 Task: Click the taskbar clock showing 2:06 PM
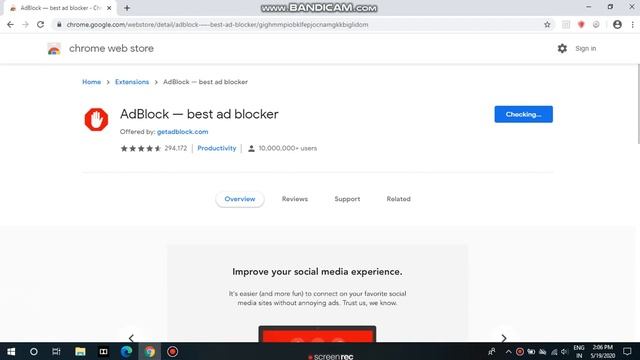click(x=602, y=351)
